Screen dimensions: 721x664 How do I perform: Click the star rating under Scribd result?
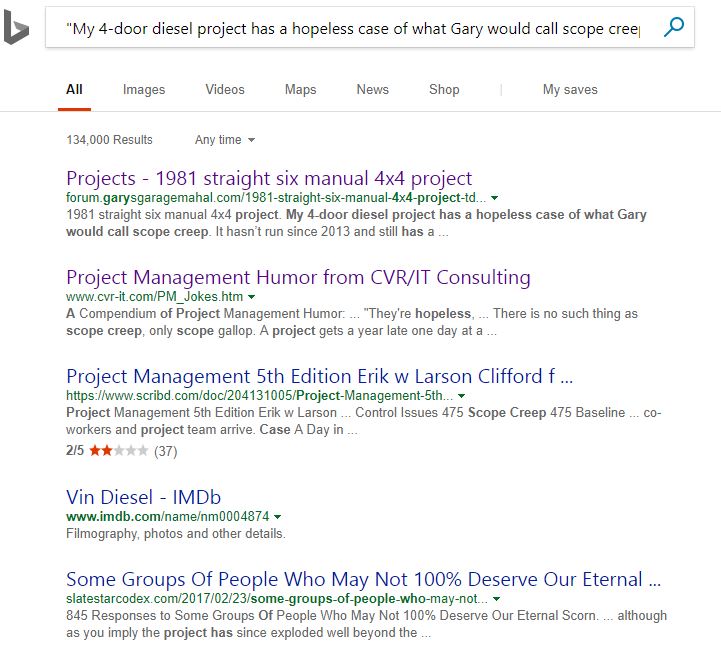118,451
